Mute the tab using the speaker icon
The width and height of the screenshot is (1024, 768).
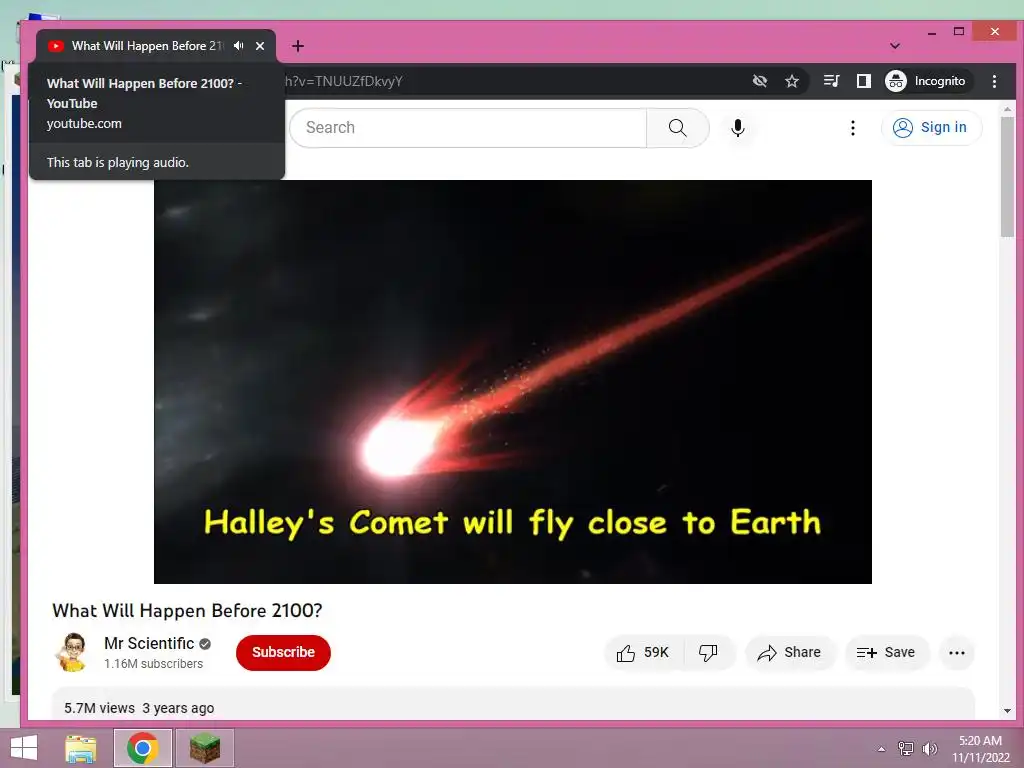[x=238, y=46]
